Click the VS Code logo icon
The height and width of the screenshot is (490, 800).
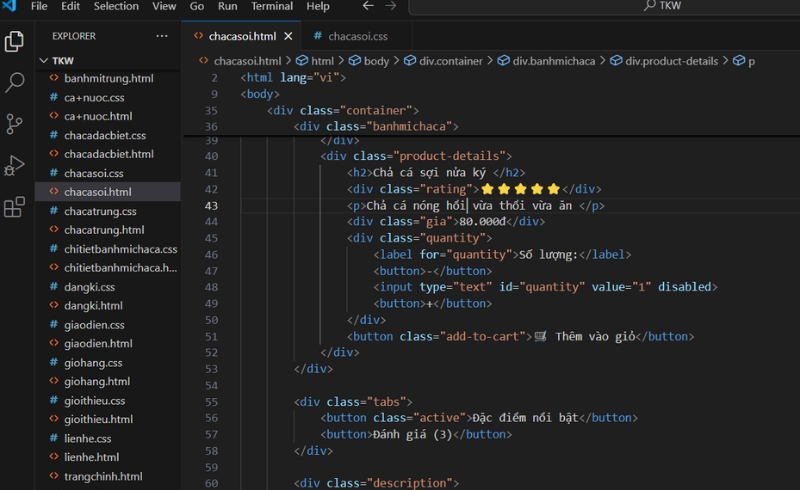click(x=9, y=6)
